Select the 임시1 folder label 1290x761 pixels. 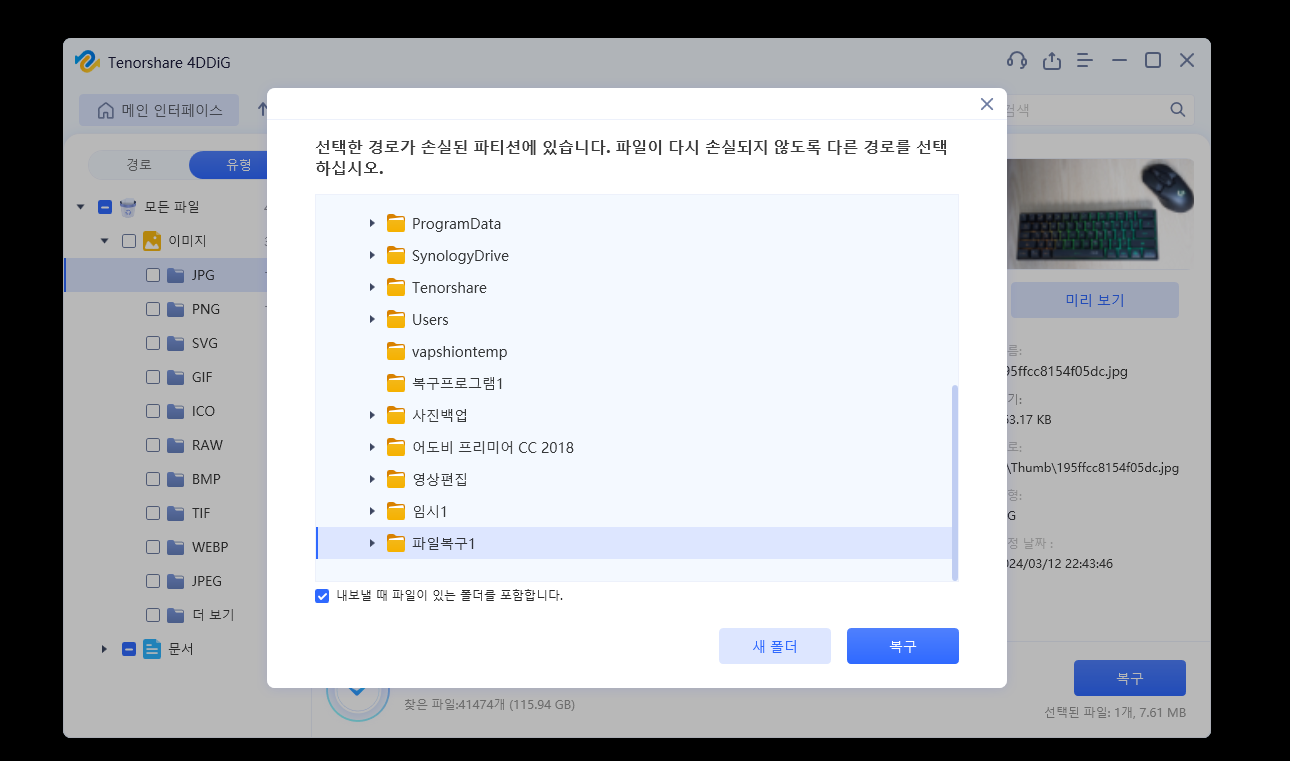tap(430, 511)
